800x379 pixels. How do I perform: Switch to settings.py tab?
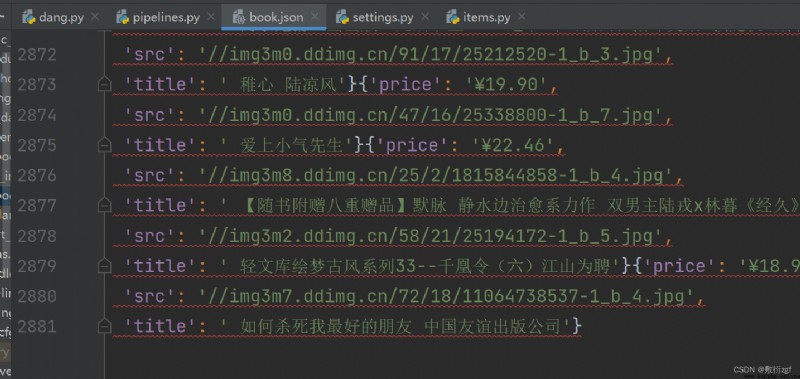pos(382,17)
